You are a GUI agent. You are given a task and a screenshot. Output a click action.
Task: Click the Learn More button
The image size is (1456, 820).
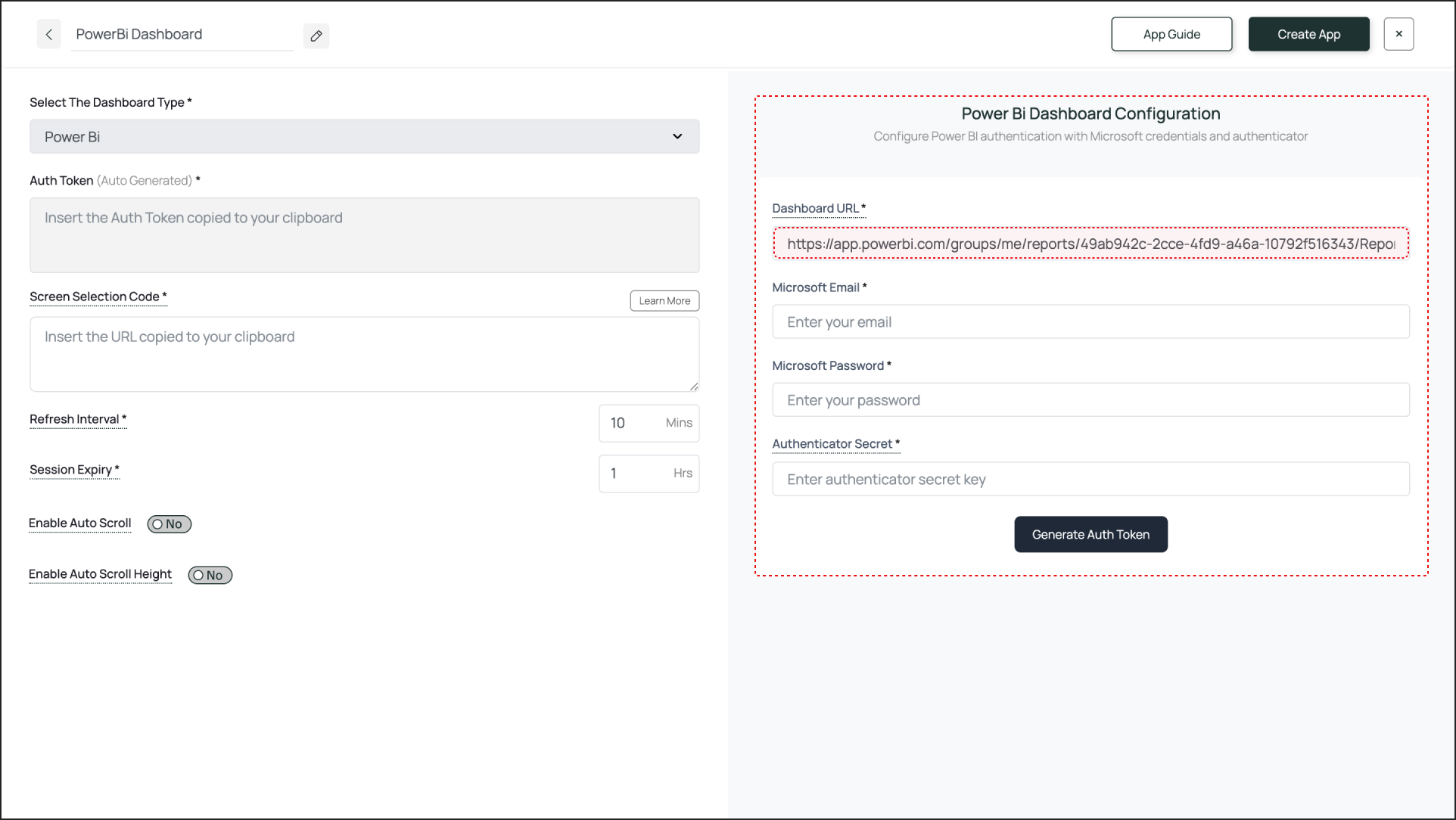[664, 301]
